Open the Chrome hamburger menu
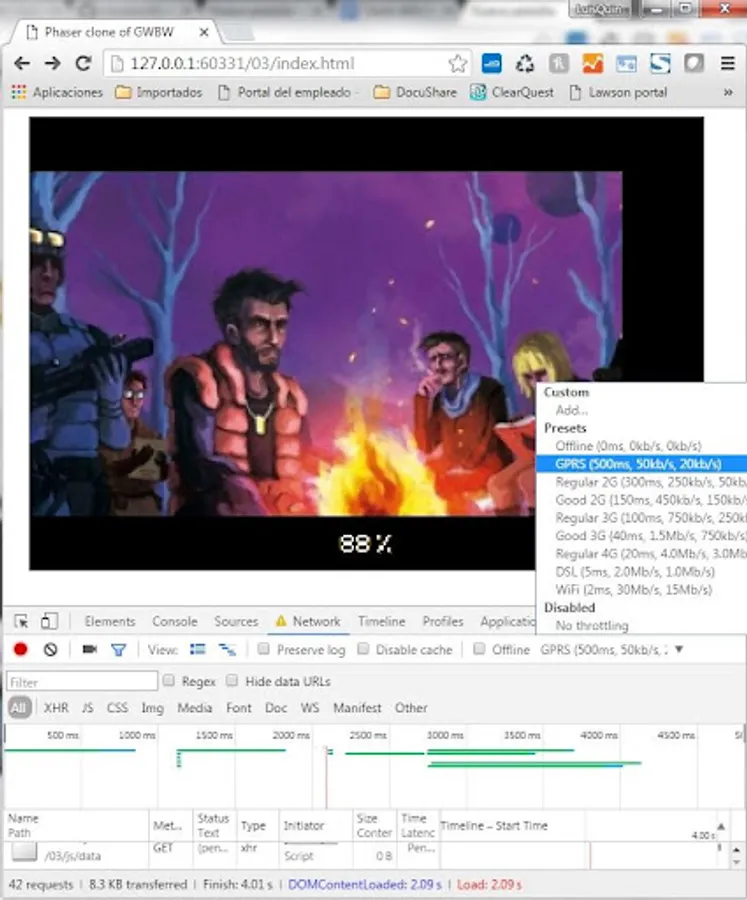The height and width of the screenshot is (900, 747). coord(728,63)
